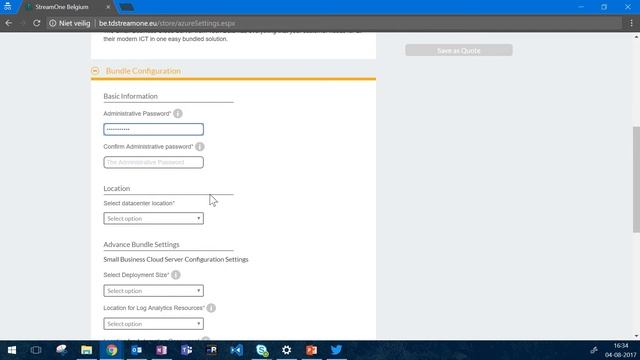The width and height of the screenshot is (640, 360).
Task: Click the Bundle Configuration heading
Action: (143, 71)
